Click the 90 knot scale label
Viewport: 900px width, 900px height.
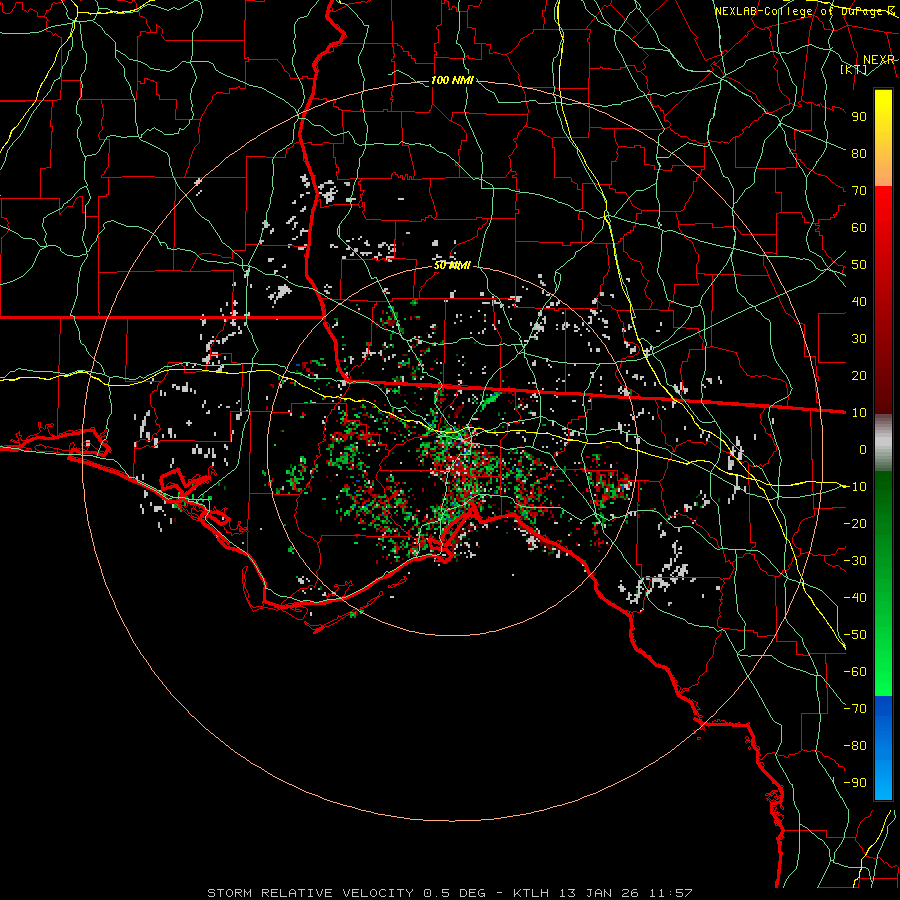tap(859, 117)
